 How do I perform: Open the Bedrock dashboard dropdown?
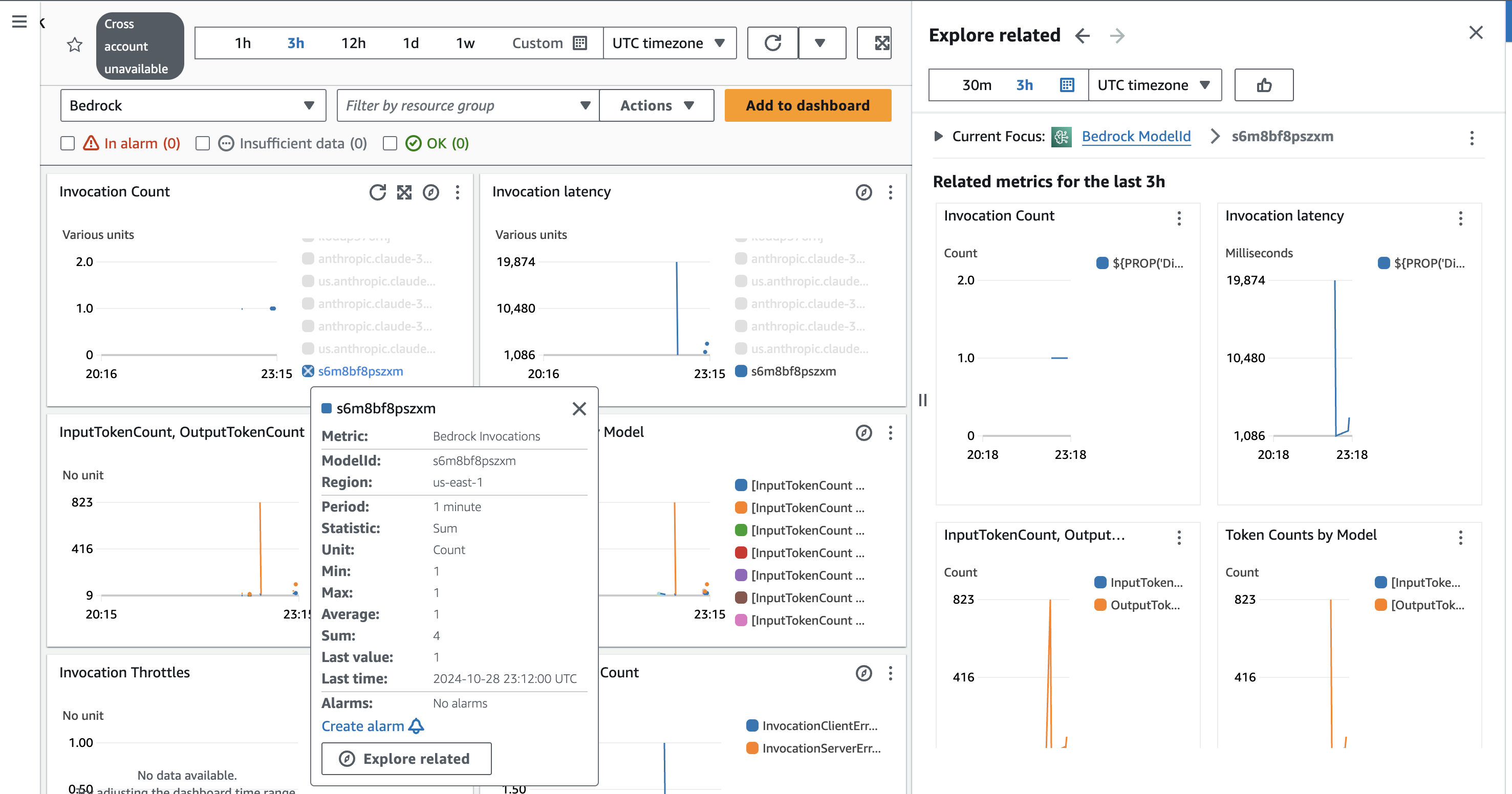pyautogui.click(x=192, y=105)
